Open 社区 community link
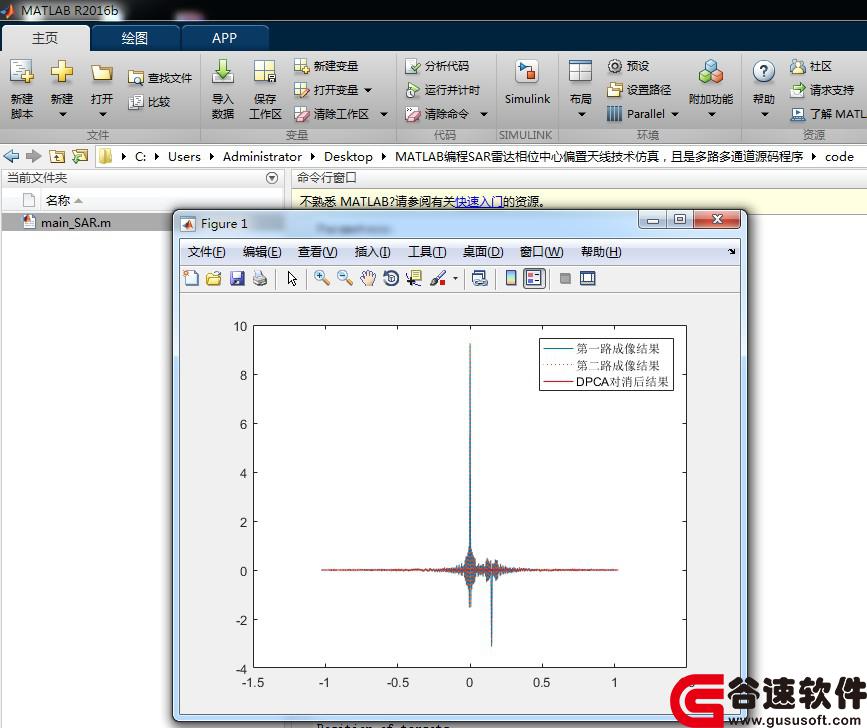867x728 pixels. 811,66
